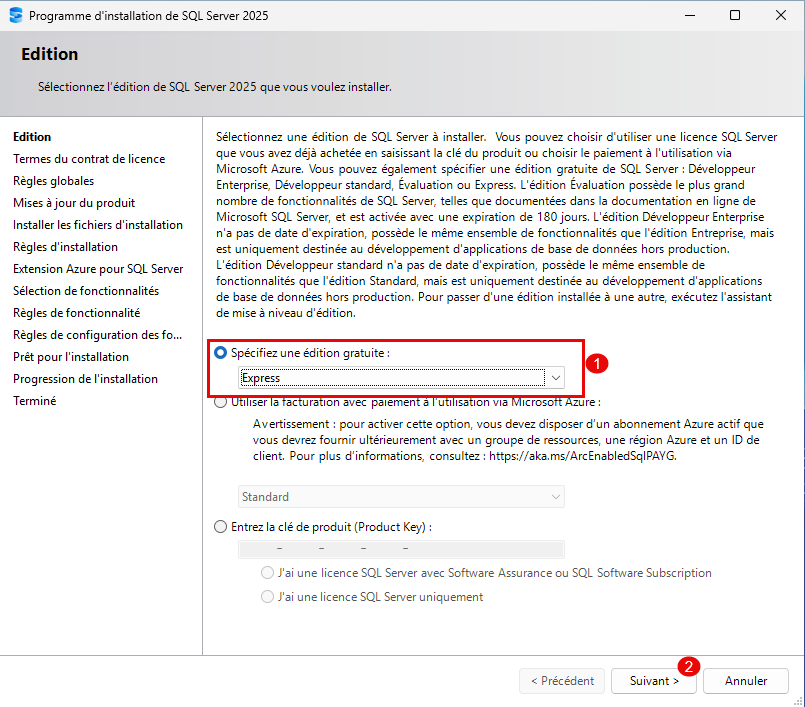805x707 pixels.
Task: Maximize the installer window
Action: point(735,15)
